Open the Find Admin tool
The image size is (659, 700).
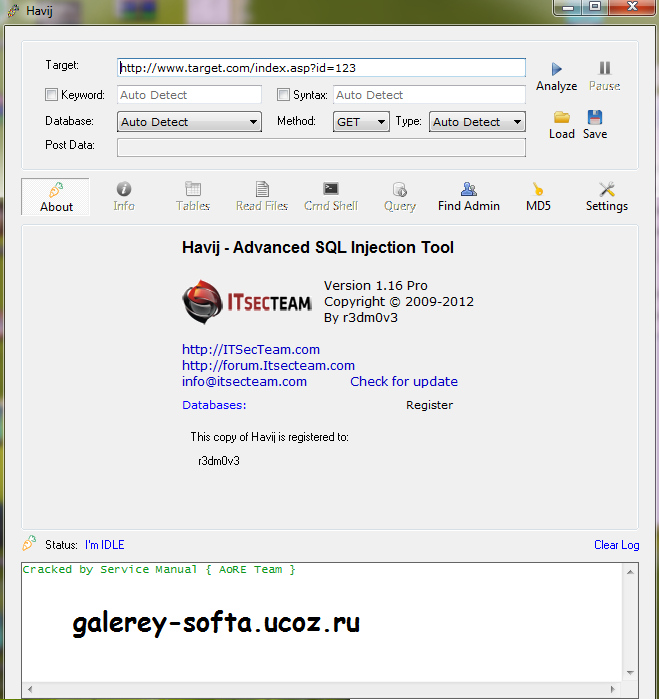tap(469, 197)
